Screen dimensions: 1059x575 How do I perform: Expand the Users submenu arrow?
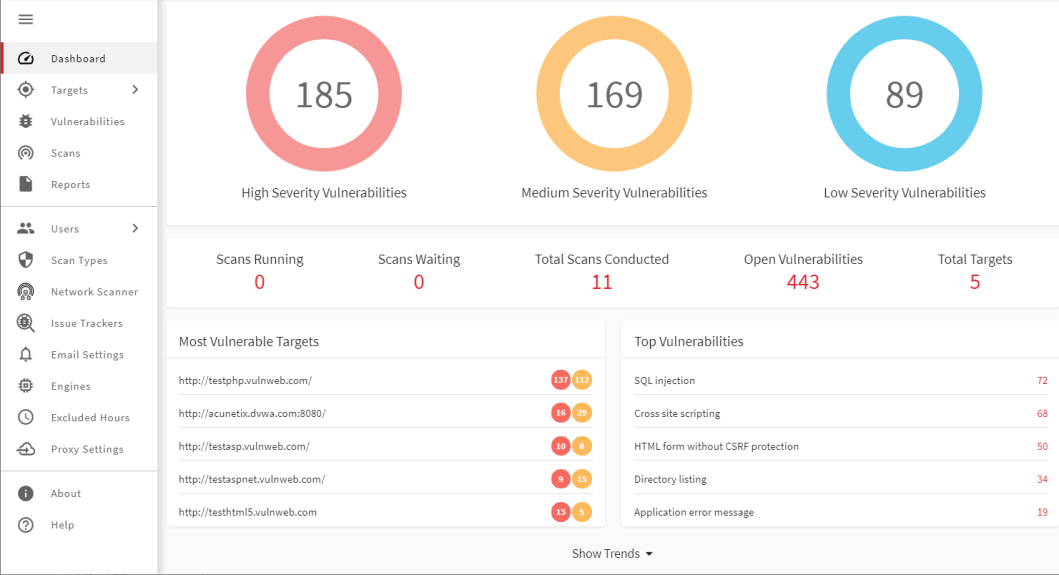135,229
